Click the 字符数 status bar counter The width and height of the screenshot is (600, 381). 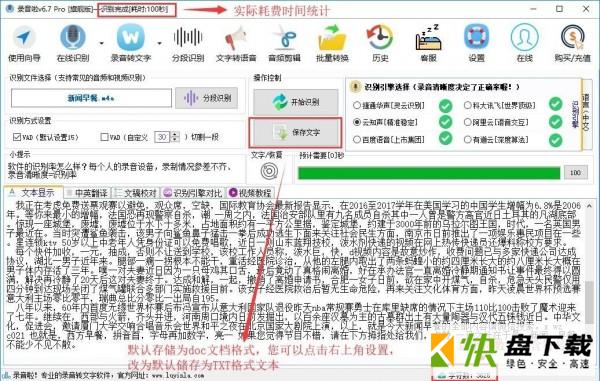coord(465,376)
